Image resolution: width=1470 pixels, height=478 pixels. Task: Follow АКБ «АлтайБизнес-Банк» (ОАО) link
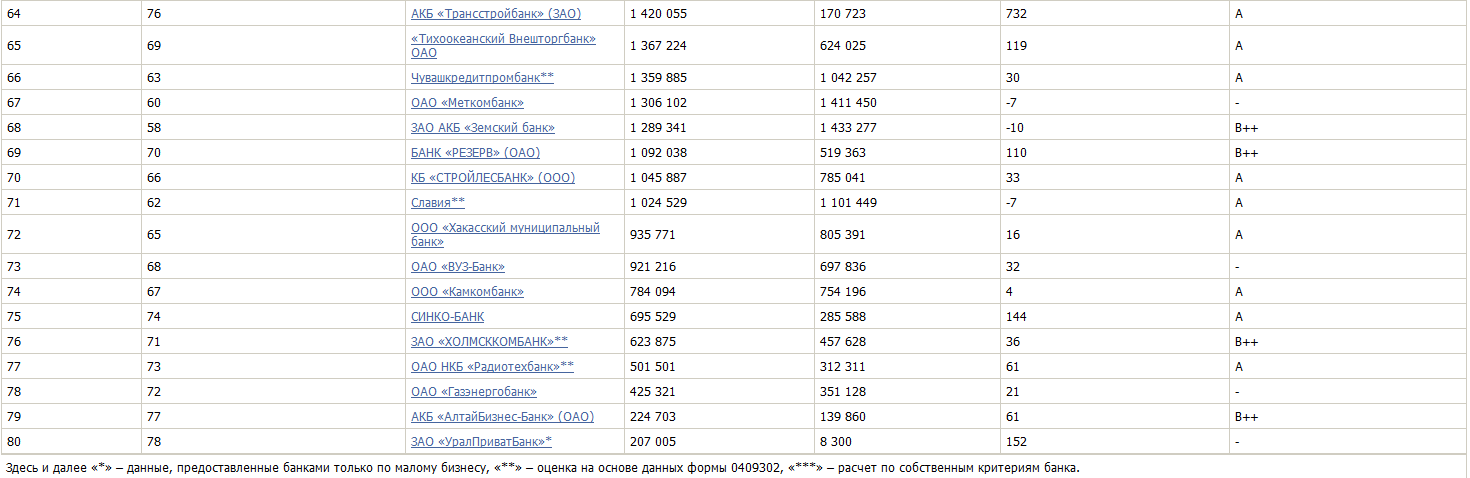point(502,417)
